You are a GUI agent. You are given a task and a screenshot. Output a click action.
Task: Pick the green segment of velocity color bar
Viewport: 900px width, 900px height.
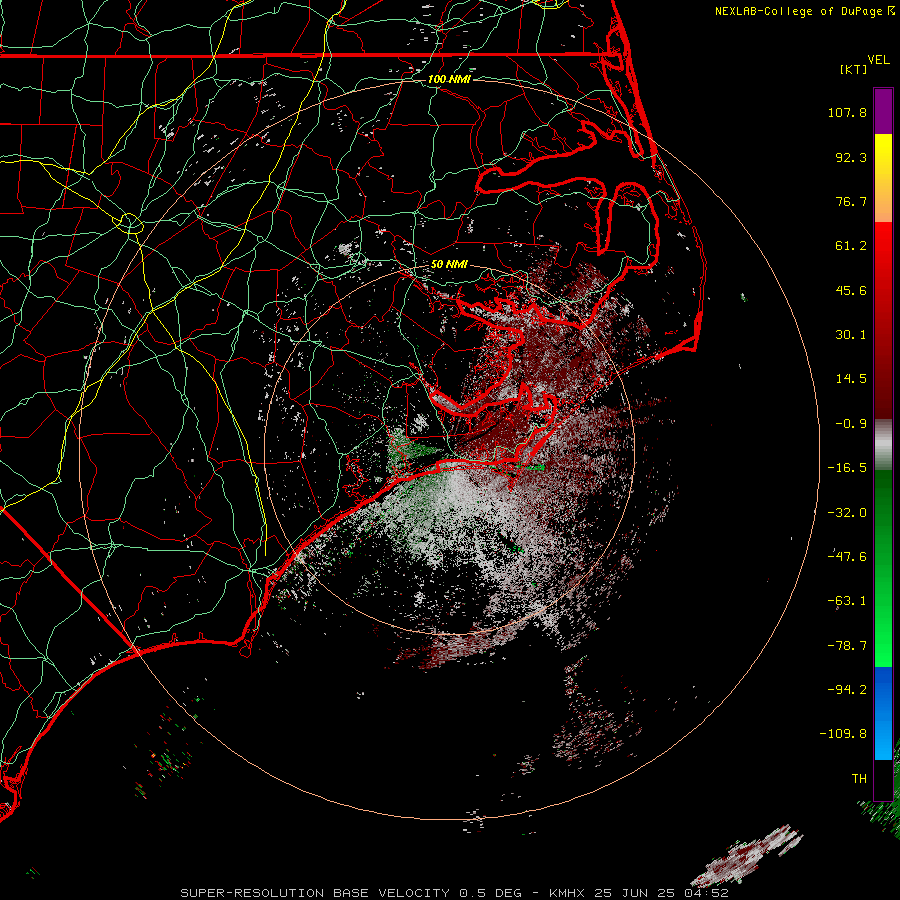pyautogui.click(x=883, y=568)
